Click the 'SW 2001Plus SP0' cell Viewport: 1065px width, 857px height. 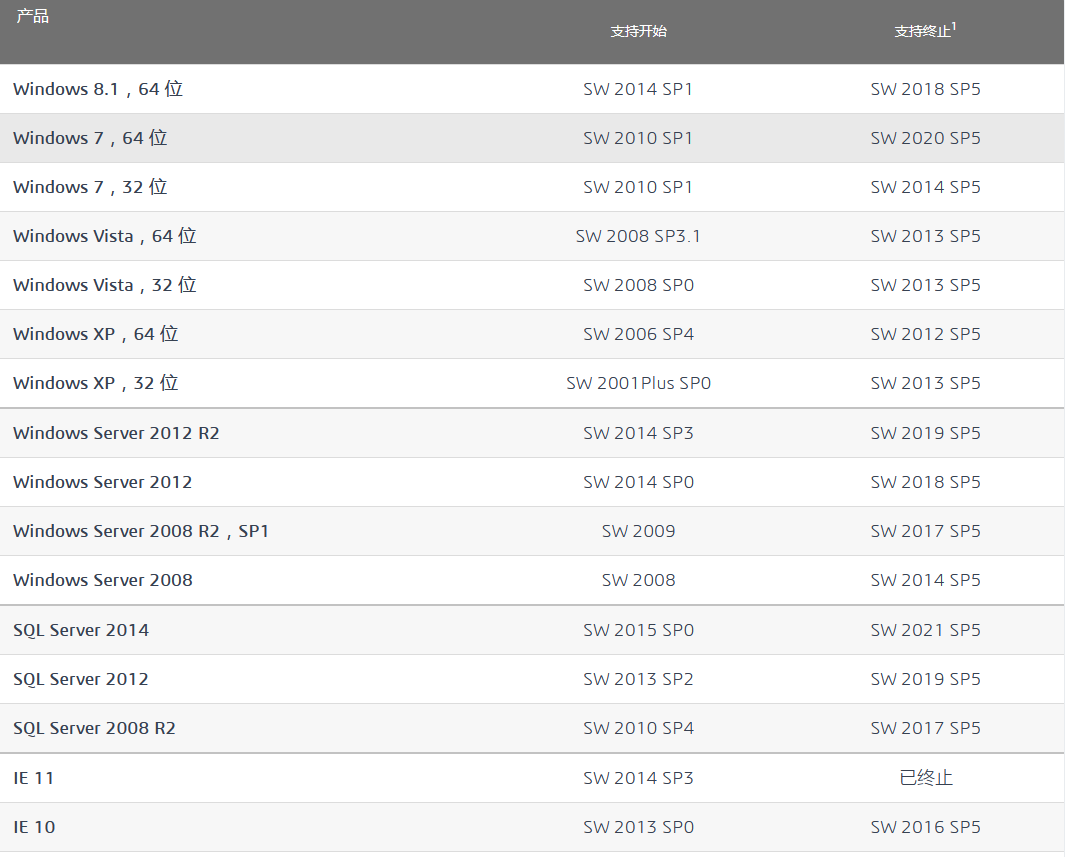[x=638, y=382]
